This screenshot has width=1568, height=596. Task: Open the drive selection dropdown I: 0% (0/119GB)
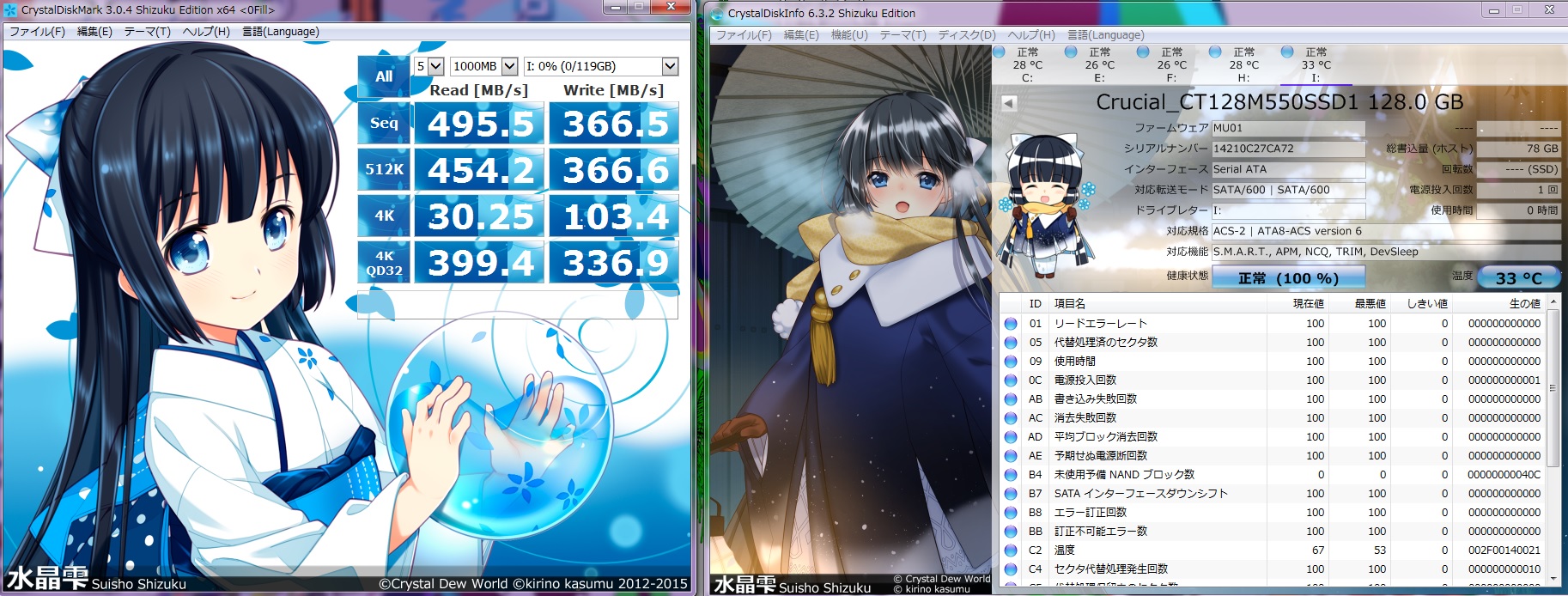point(601,66)
